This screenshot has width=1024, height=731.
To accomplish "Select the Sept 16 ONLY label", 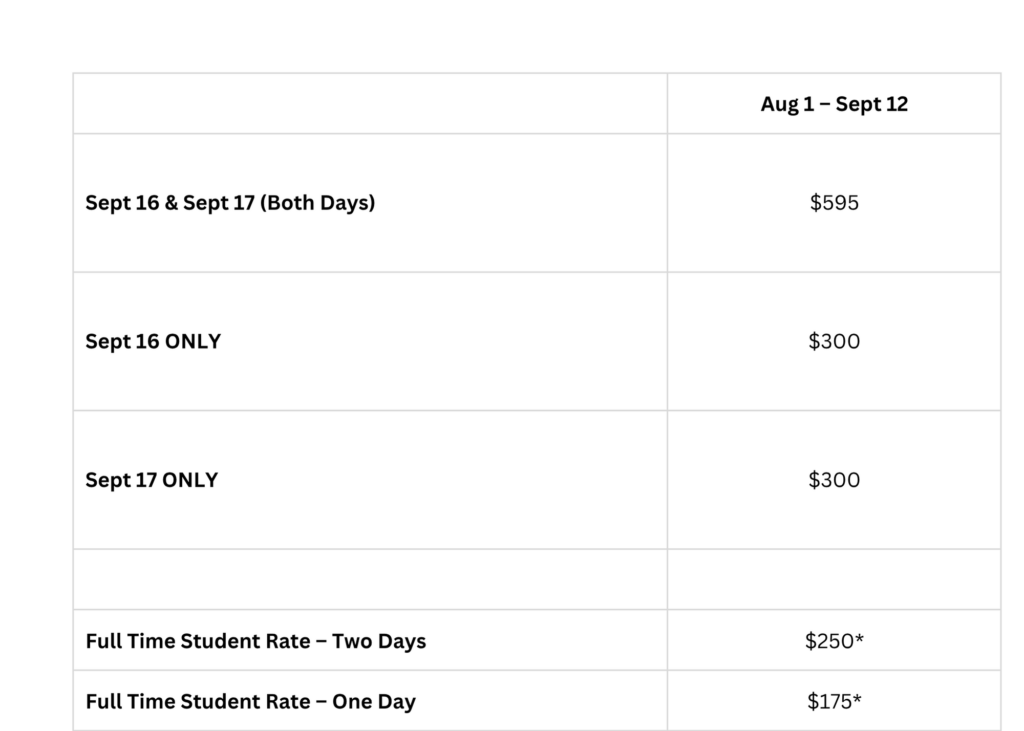I will (153, 341).
